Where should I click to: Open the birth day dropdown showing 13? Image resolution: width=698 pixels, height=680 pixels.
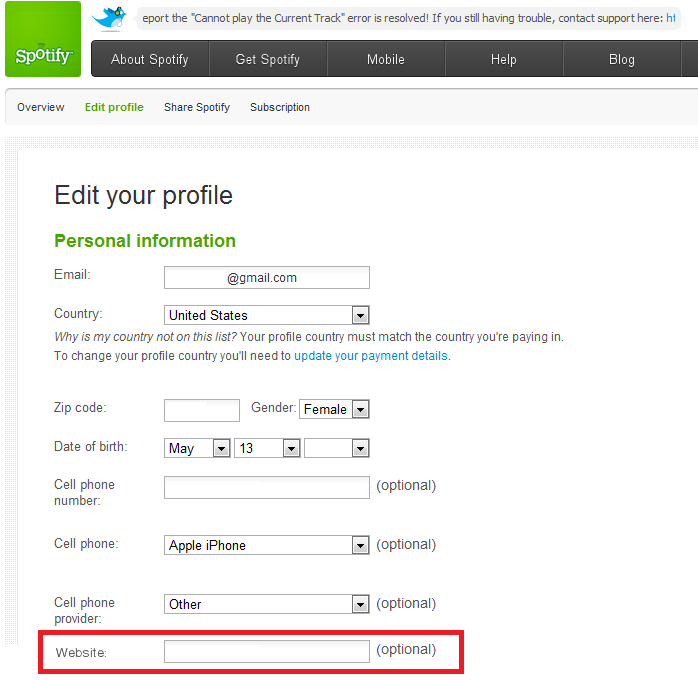[x=267, y=448]
